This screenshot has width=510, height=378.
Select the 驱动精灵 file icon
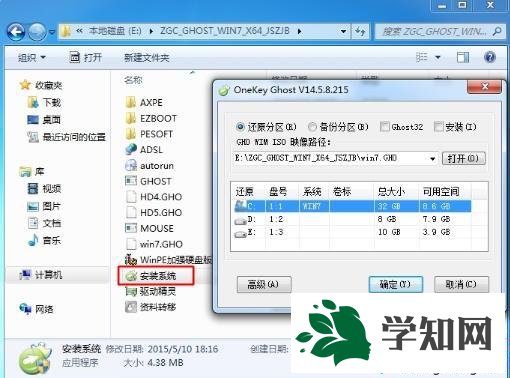(x=131, y=291)
